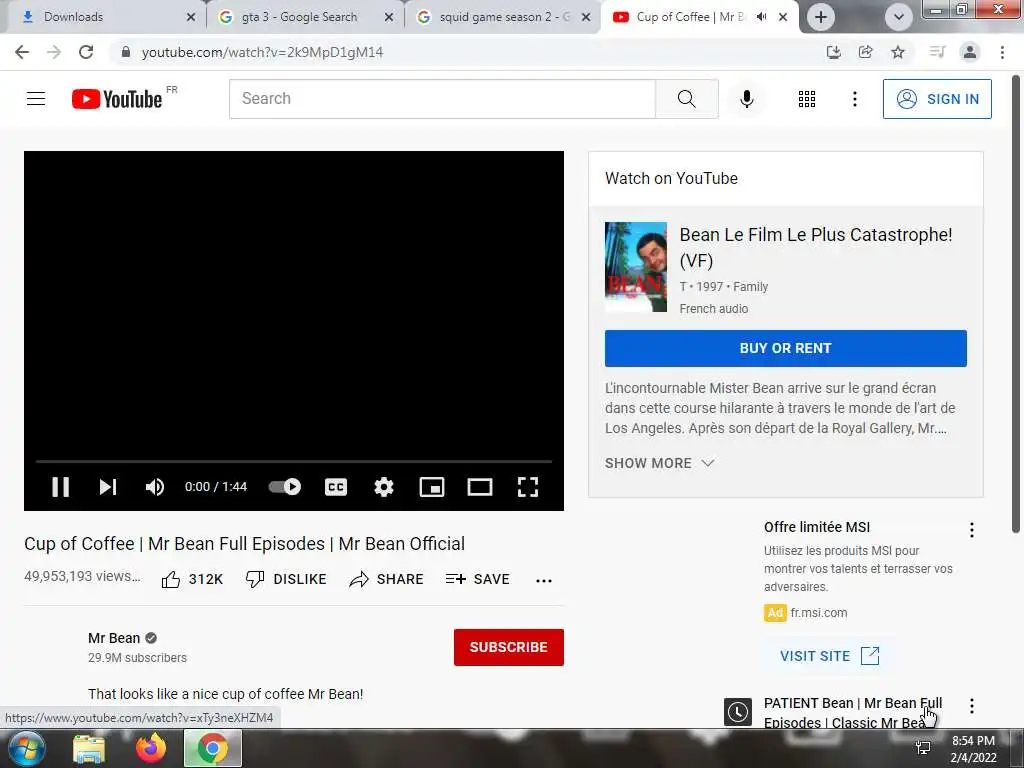Screen dimensions: 1024x768
Task: Open fr.msi.com ad domain link
Action: pyautogui.click(x=818, y=613)
